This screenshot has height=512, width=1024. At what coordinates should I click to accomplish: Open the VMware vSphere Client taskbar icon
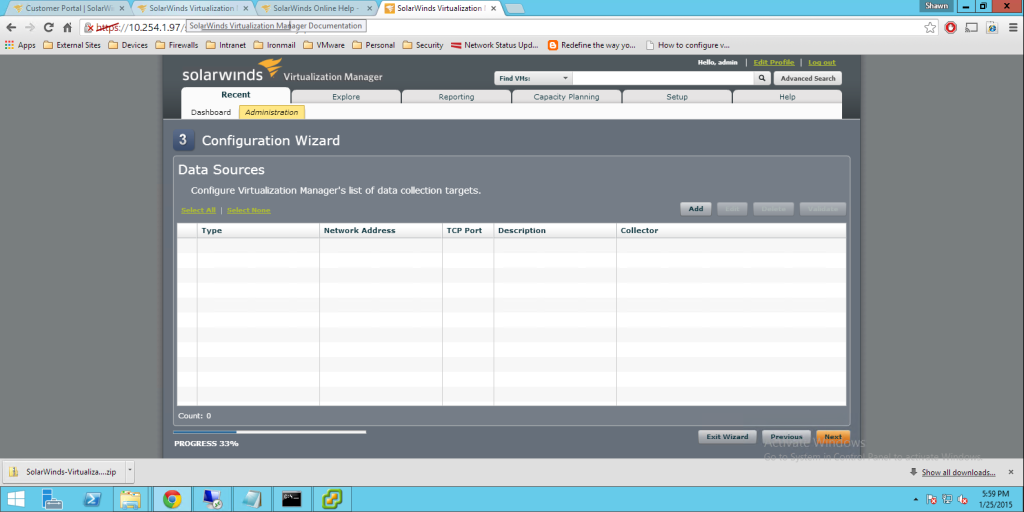(x=332, y=500)
